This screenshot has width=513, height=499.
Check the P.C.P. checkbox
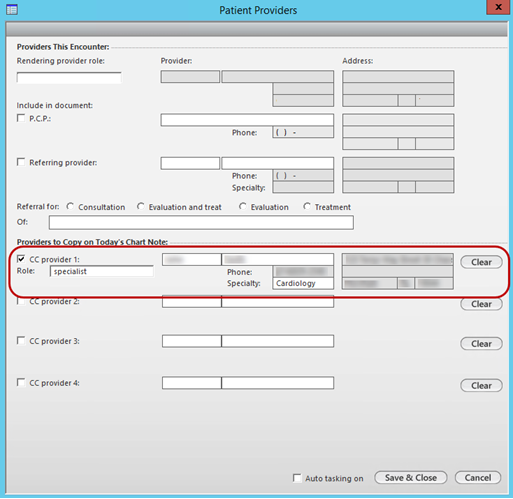pyautogui.click(x=21, y=118)
